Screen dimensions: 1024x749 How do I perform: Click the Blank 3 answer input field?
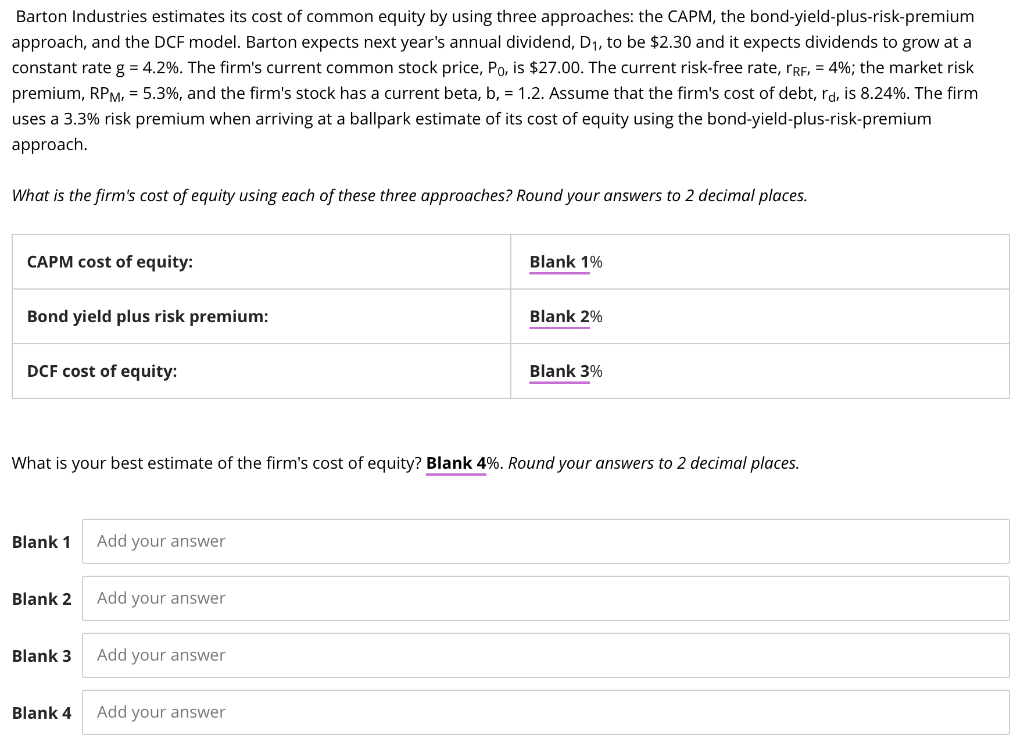pyautogui.click(x=546, y=655)
